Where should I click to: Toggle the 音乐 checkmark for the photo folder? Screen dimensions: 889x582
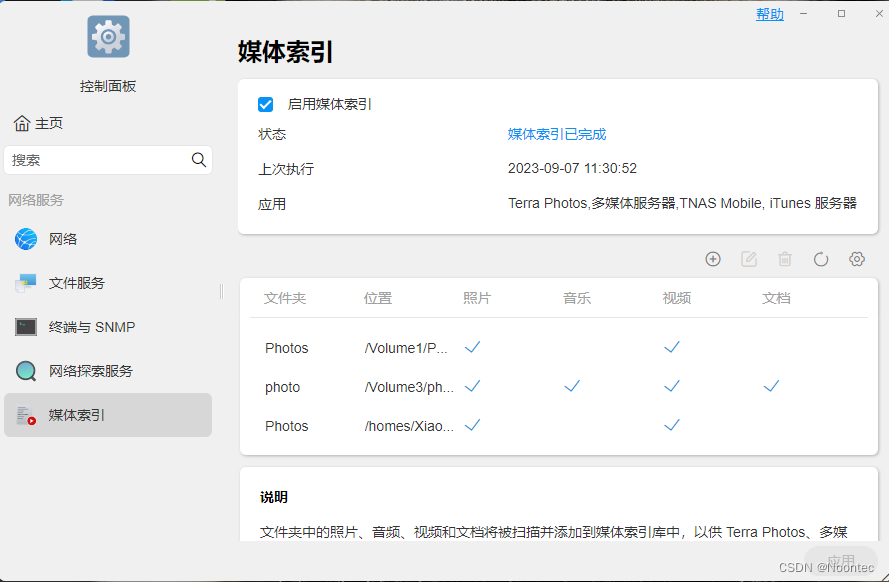571,386
